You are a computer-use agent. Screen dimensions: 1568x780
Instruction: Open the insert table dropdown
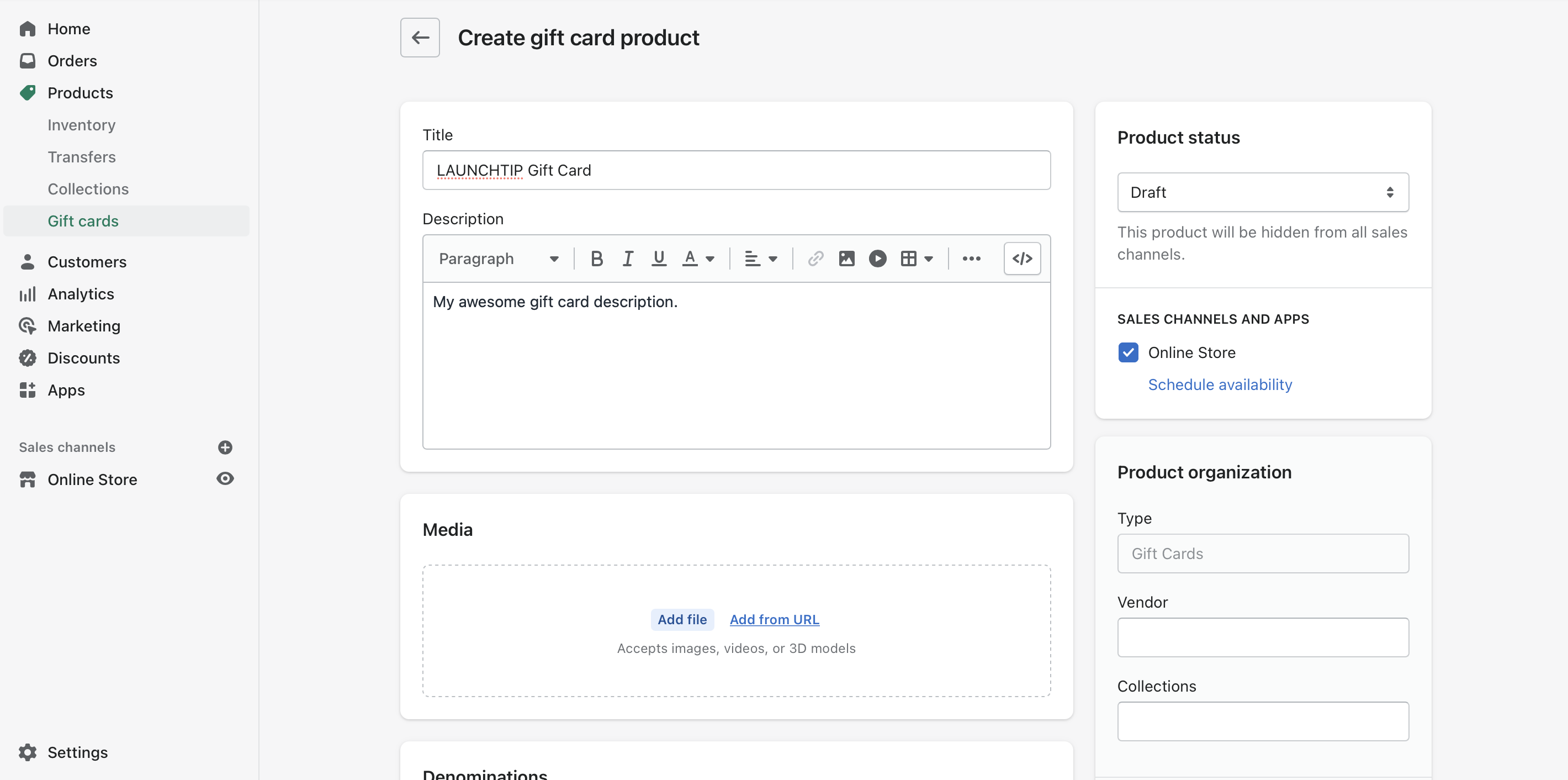(917, 259)
